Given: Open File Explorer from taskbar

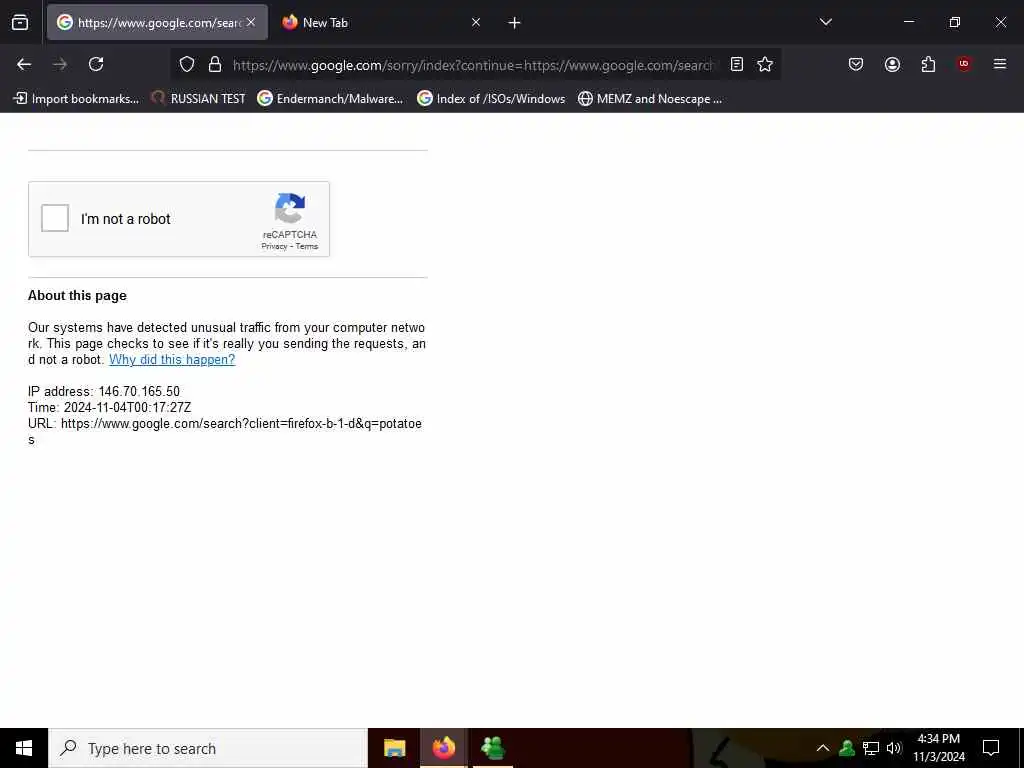Looking at the screenshot, I should point(394,748).
